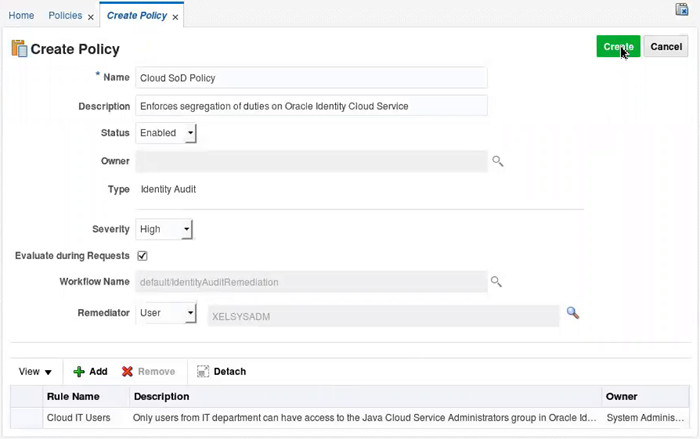Click the red X Remove icon
This screenshot has height=439, width=700.
tap(127, 371)
